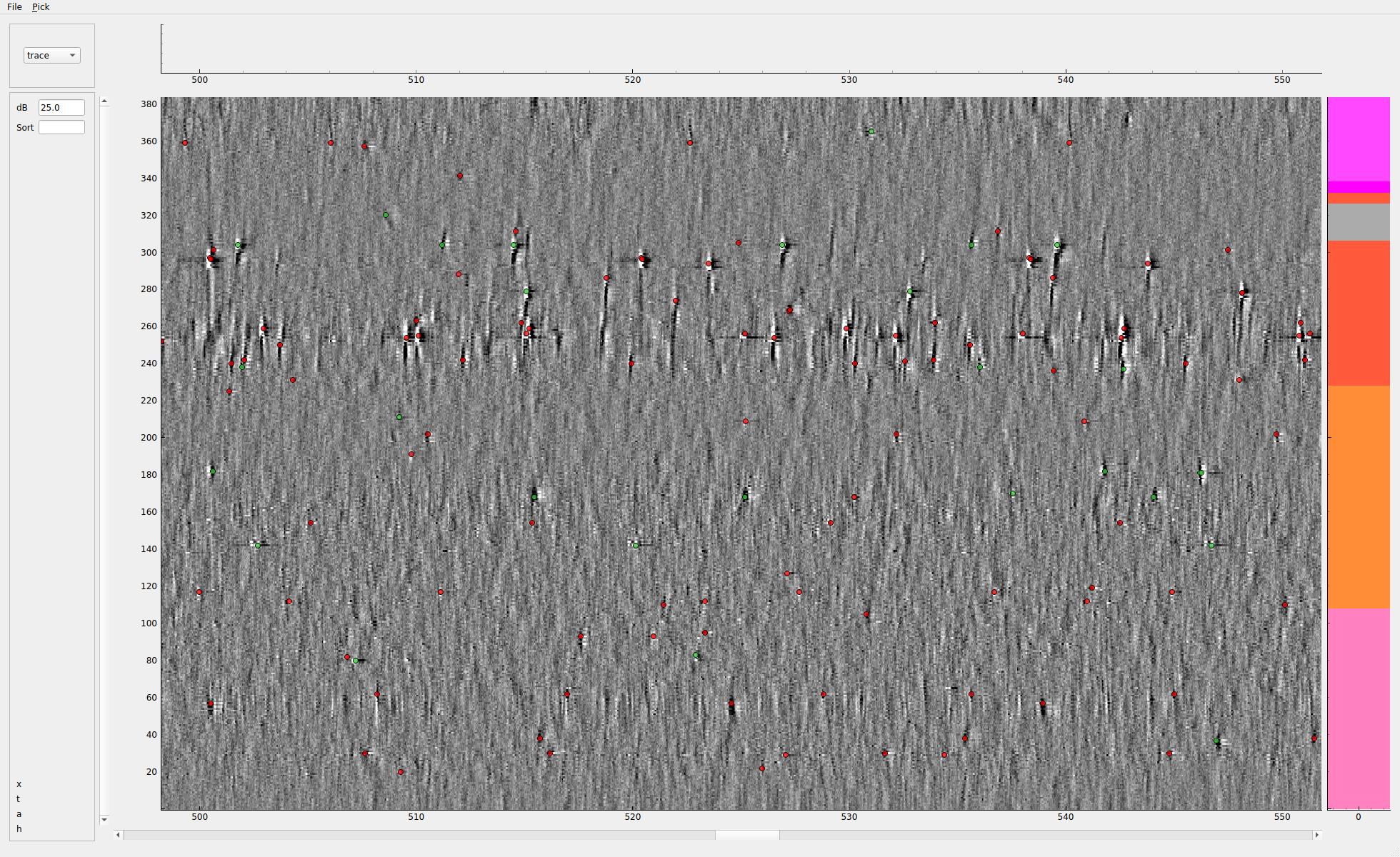This screenshot has width=1400, height=857.
Task: Click green pick marker near trace 365
Action: (871, 131)
